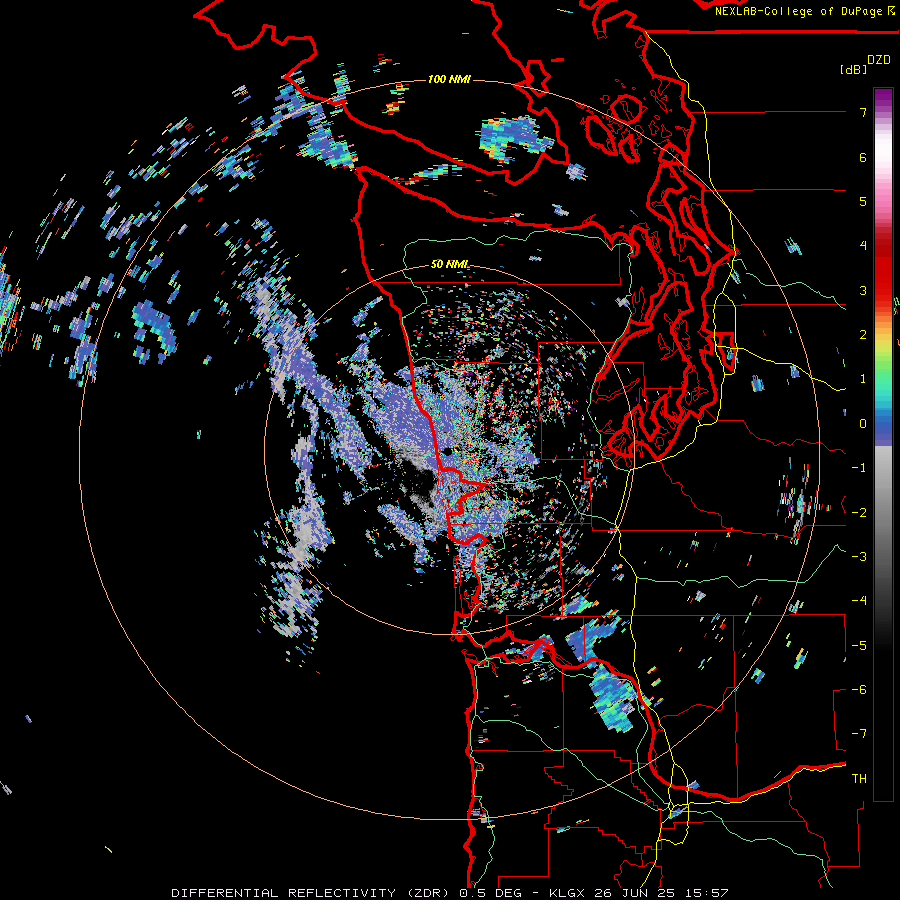Click the 50 NMI range ring label
900x900 pixels.
449,264
